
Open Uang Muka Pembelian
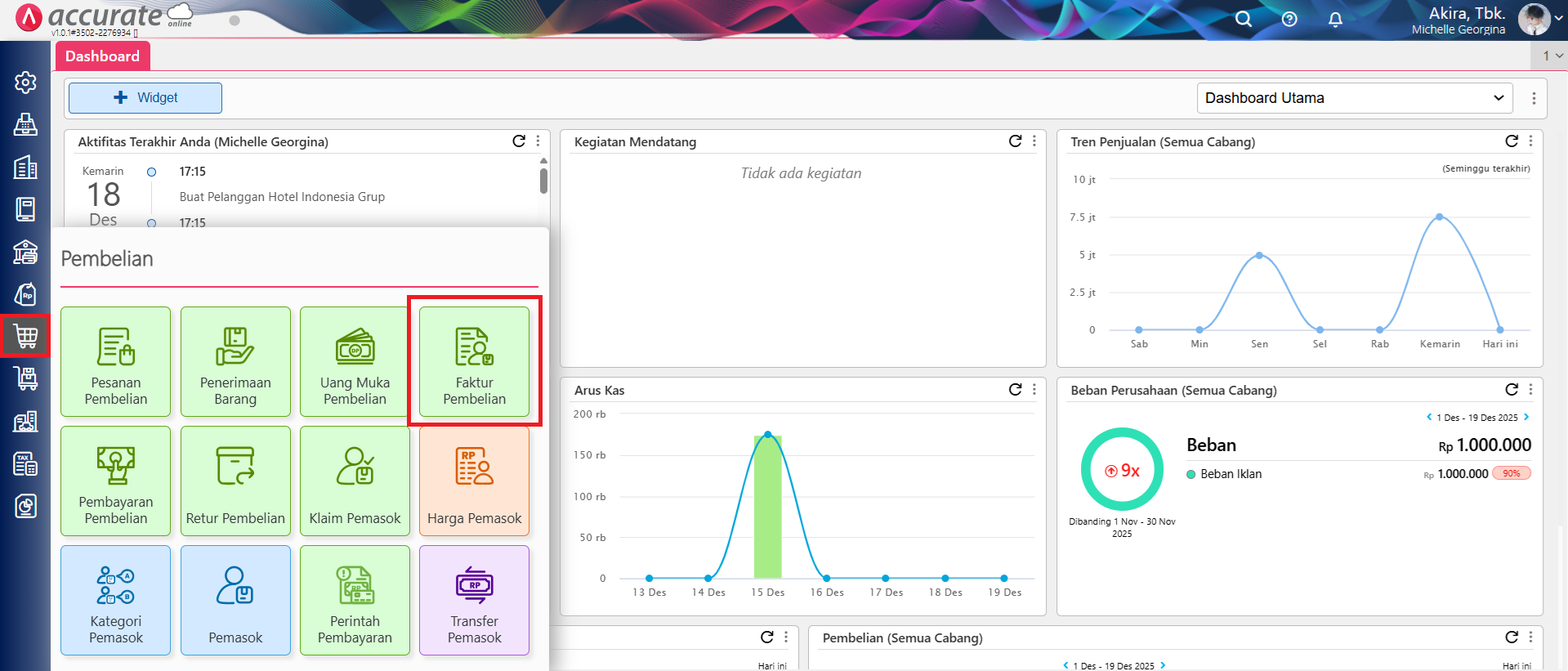355,361
